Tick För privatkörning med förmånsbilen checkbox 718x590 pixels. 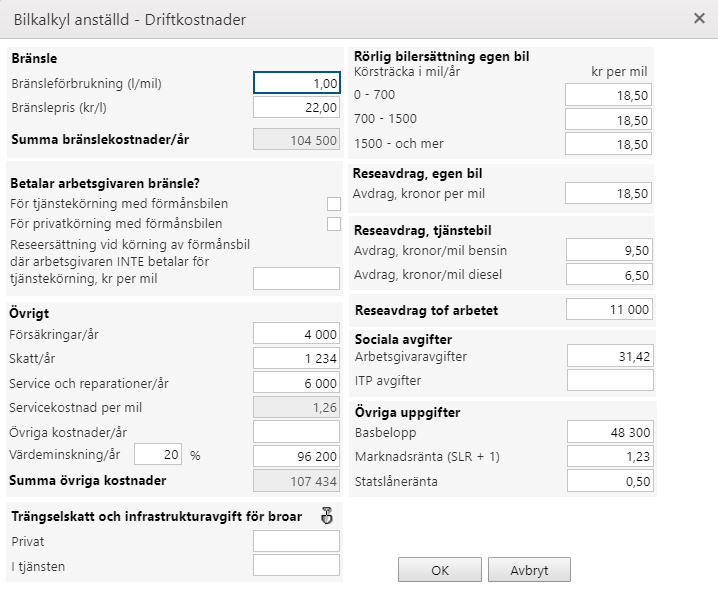(334, 224)
